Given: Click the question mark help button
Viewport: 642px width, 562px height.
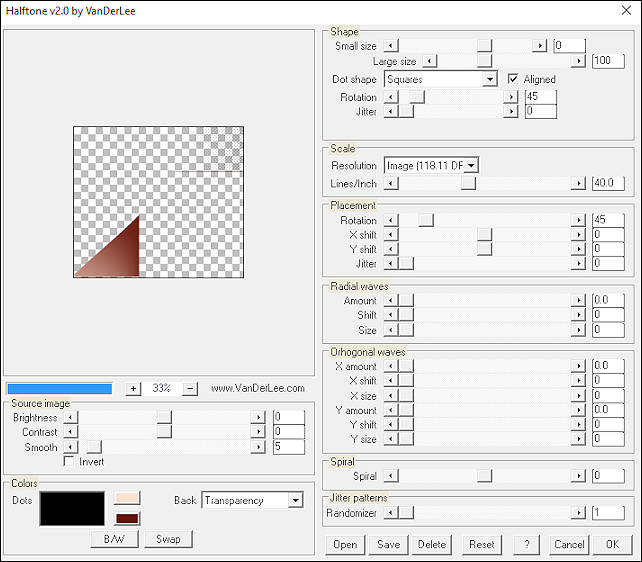Looking at the screenshot, I should (527, 544).
